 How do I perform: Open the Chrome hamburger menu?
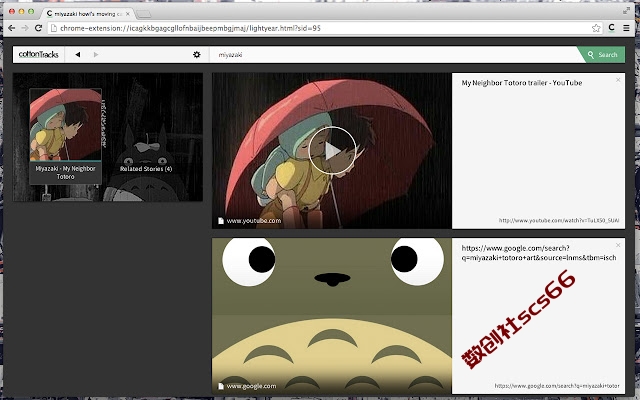[626, 28]
